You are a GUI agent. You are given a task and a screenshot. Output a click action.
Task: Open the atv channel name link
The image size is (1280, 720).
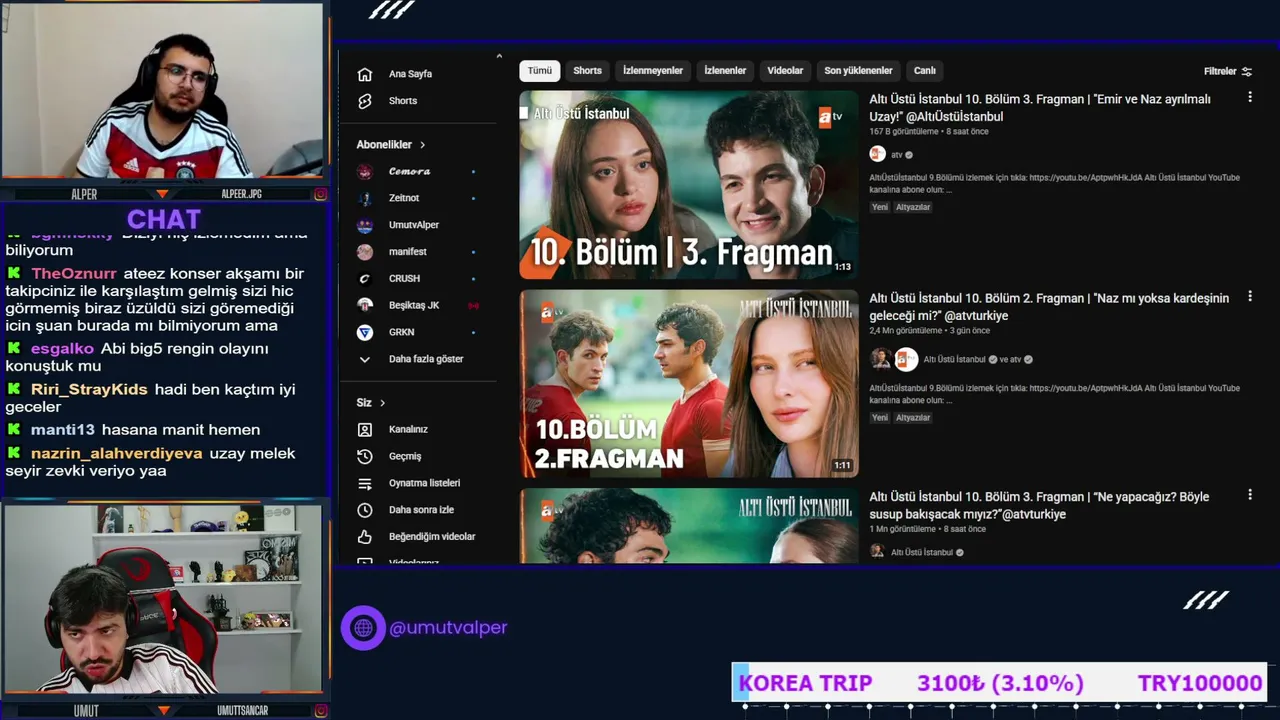[x=897, y=155]
